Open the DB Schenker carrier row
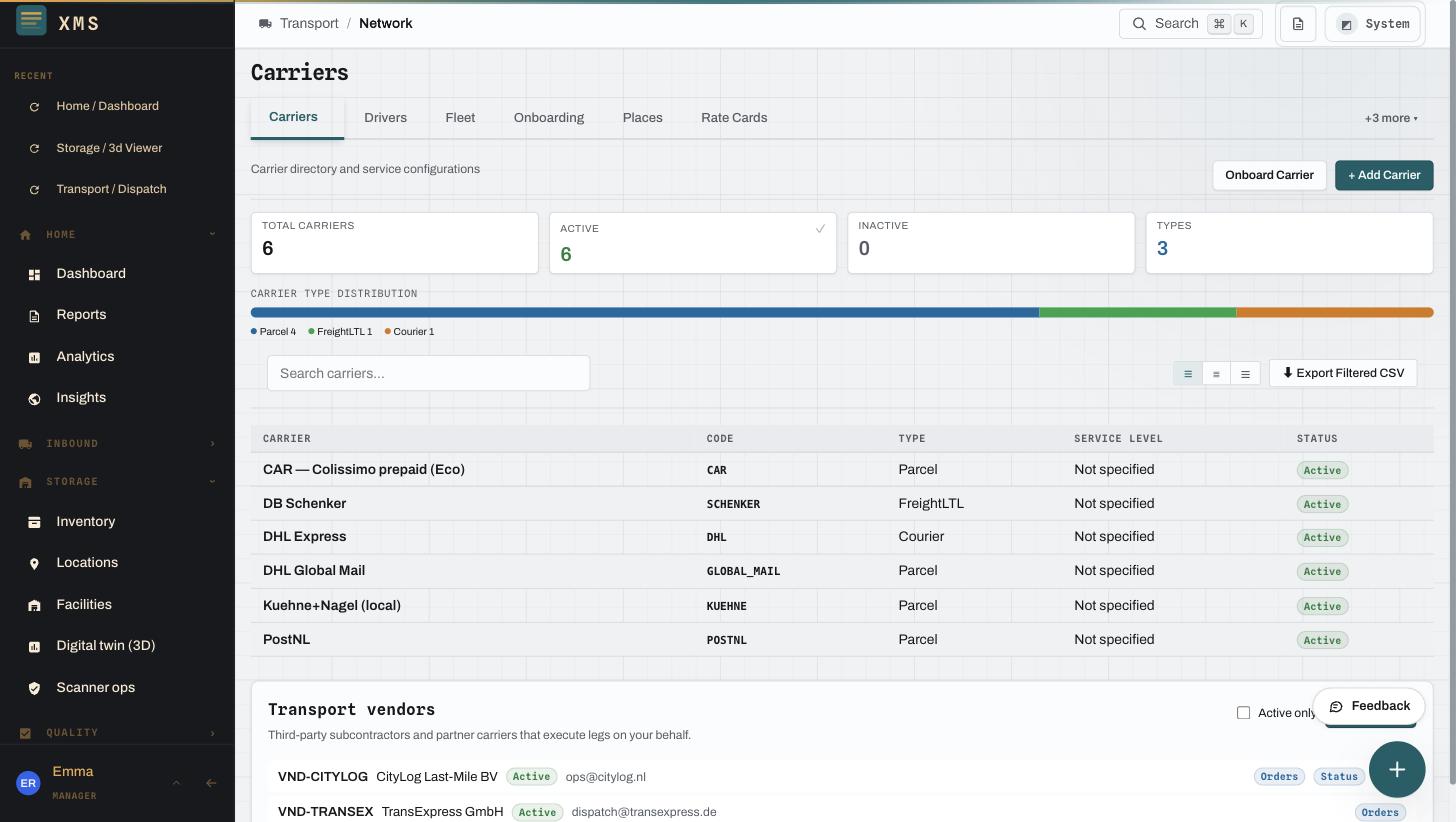1456x822 pixels. coord(841,504)
